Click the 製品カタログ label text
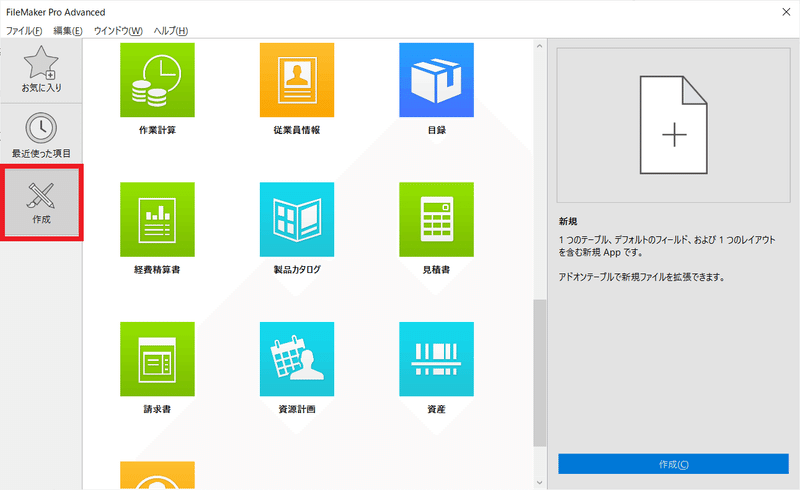This screenshot has height=490, width=800. 297,270
